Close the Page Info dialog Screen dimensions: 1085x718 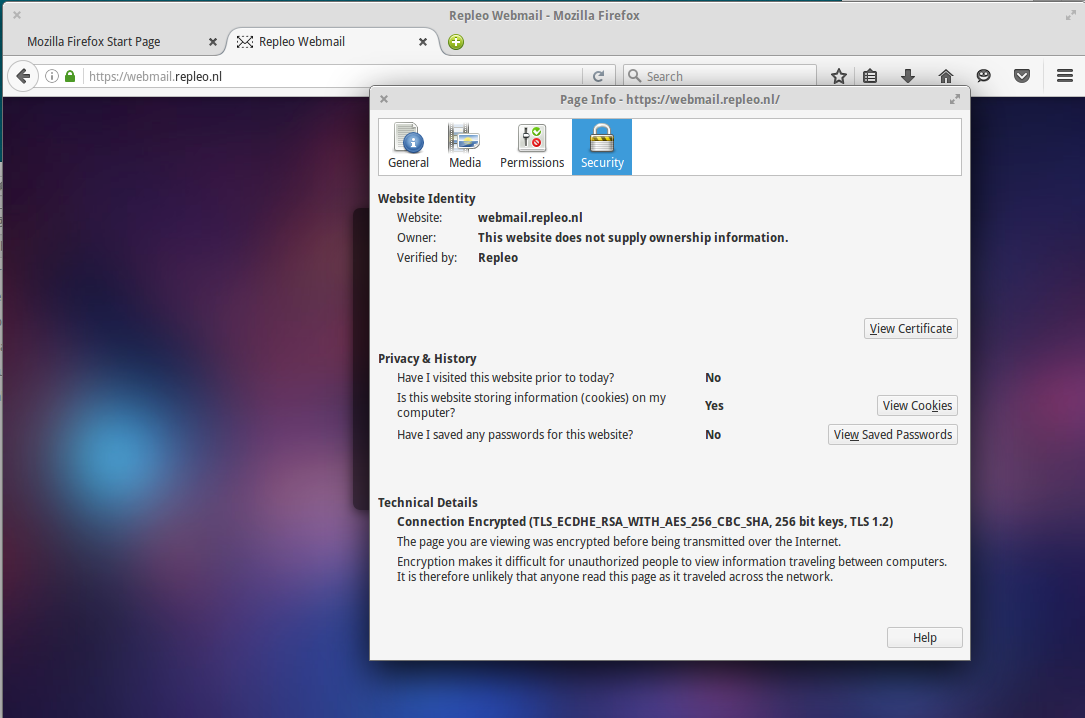pyautogui.click(x=384, y=99)
